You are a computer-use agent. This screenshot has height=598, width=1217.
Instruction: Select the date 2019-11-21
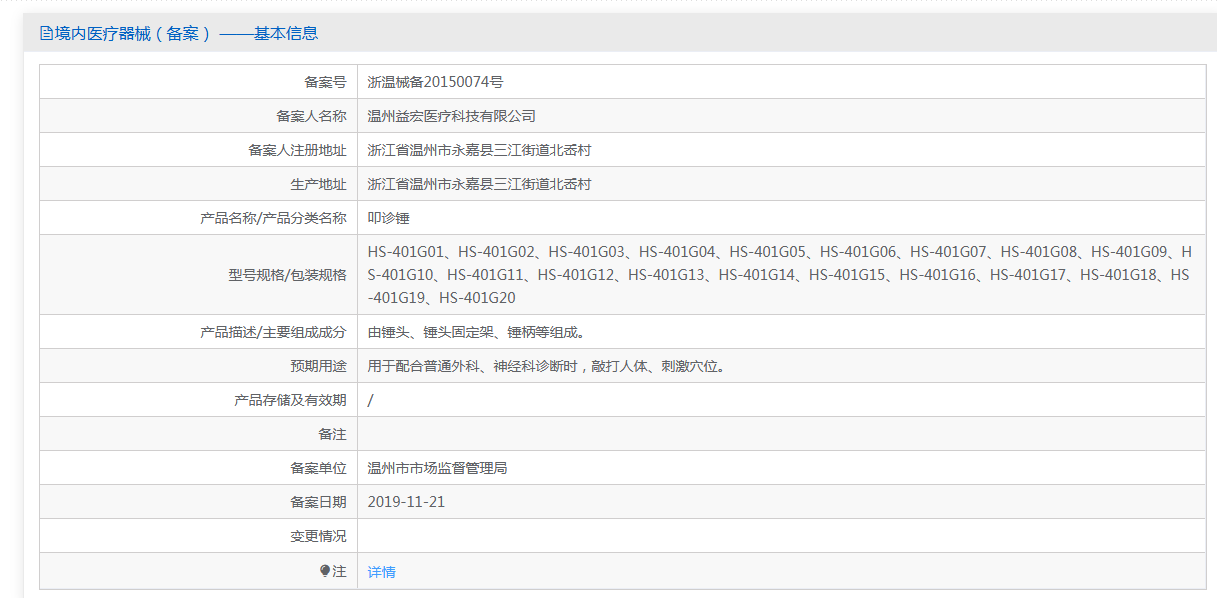[406, 502]
